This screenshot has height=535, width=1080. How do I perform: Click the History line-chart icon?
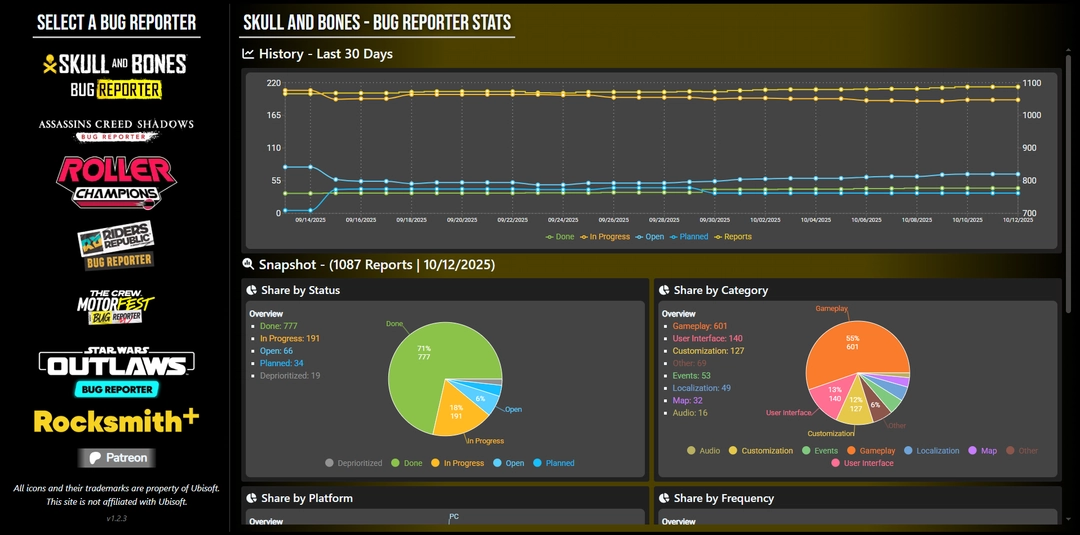point(249,54)
